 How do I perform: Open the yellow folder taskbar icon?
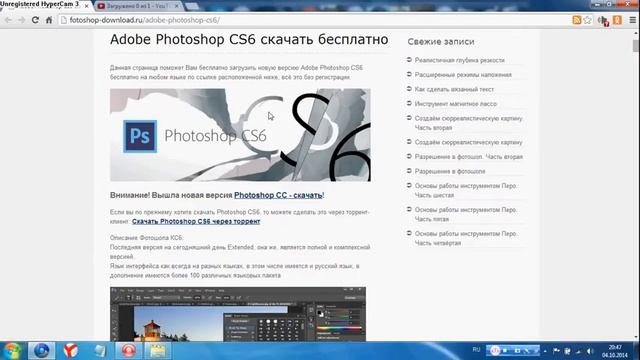pos(158,351)
